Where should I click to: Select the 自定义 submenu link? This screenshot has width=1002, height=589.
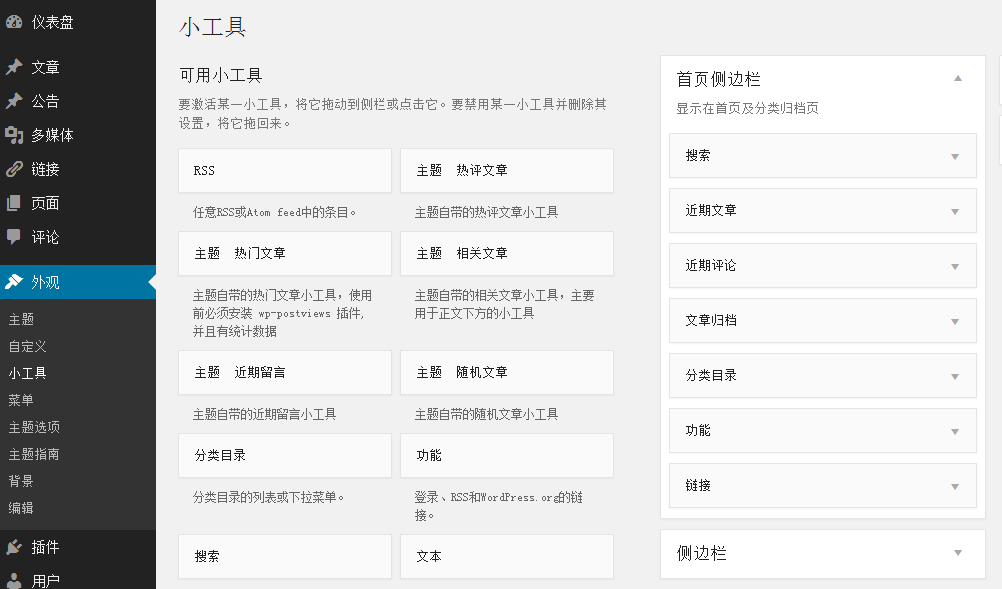coord(28,346)
